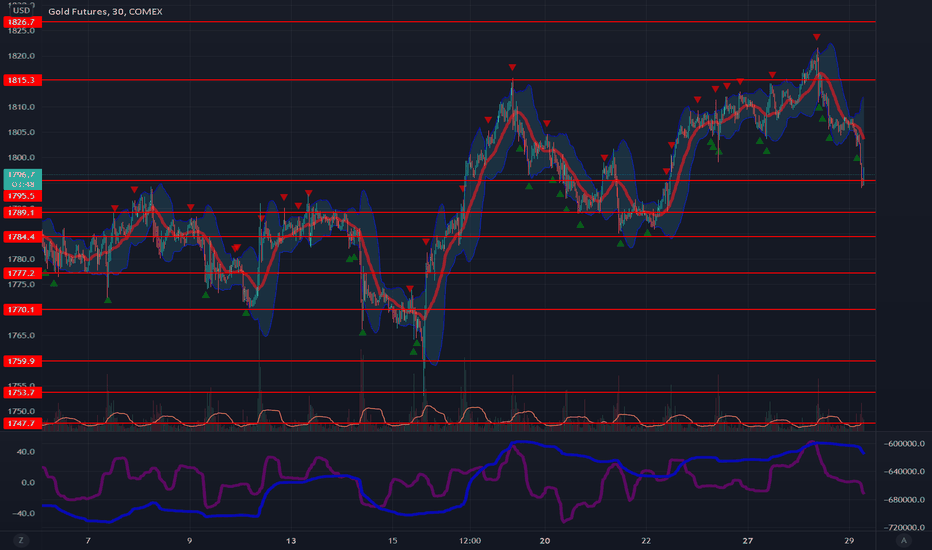Click the 1780.0 price axis value

pyautogui.click(x=21, y=259)
